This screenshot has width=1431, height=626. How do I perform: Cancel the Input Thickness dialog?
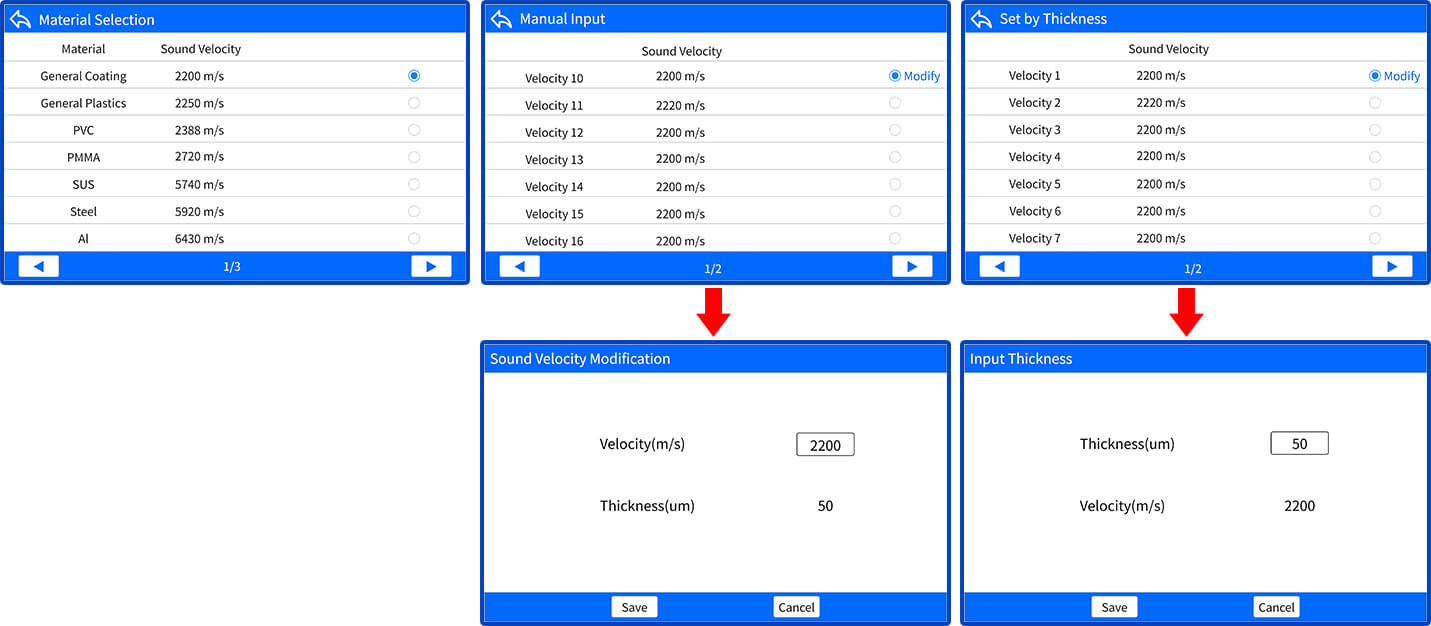(x=1276, y=607)
